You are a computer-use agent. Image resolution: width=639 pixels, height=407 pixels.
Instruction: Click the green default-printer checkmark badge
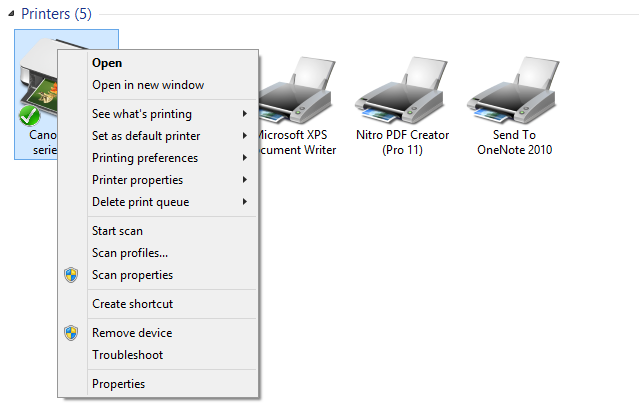coord(30,117)
